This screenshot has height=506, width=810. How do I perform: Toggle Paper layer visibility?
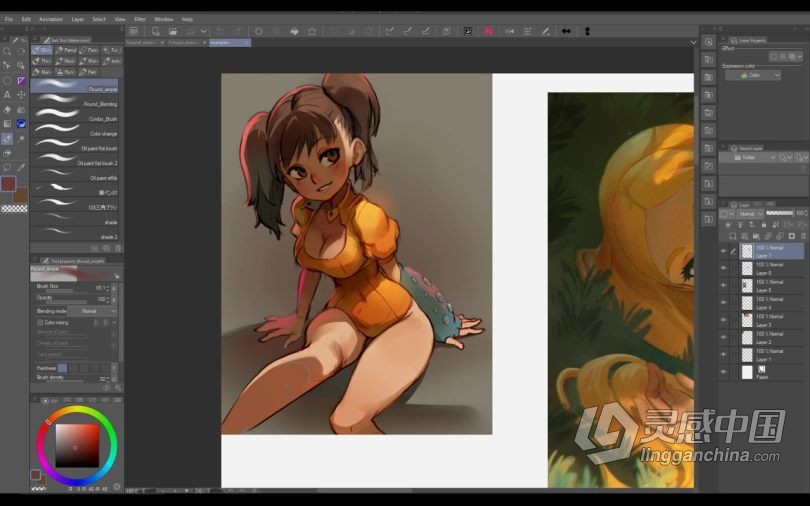tap(723, 372)
